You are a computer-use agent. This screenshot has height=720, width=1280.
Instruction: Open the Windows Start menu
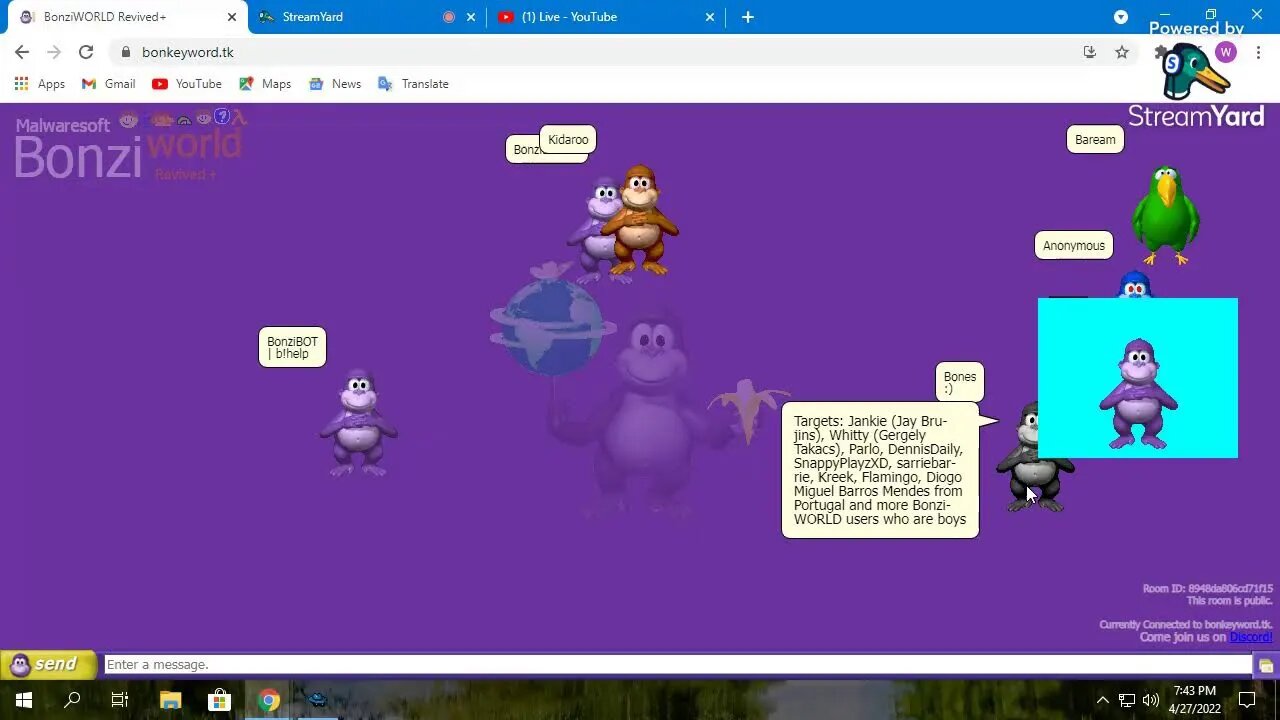coord(24,700)
